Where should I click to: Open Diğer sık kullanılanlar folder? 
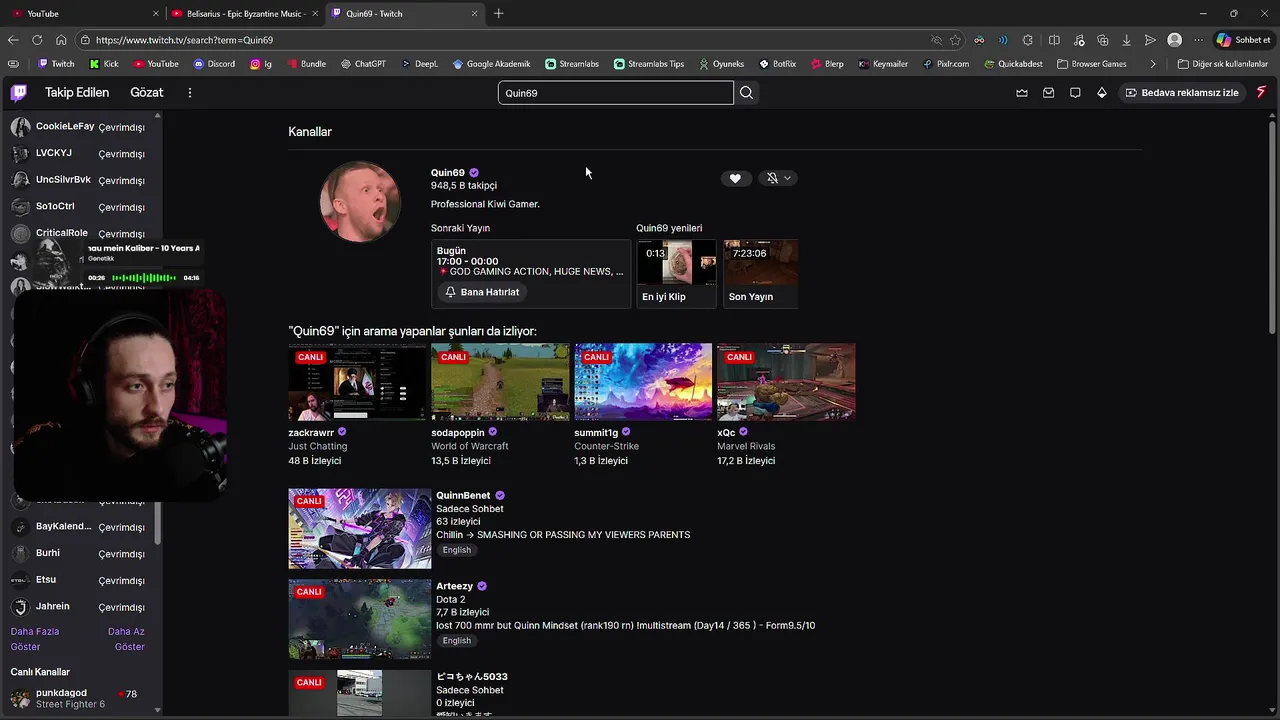coord(1222,64)
